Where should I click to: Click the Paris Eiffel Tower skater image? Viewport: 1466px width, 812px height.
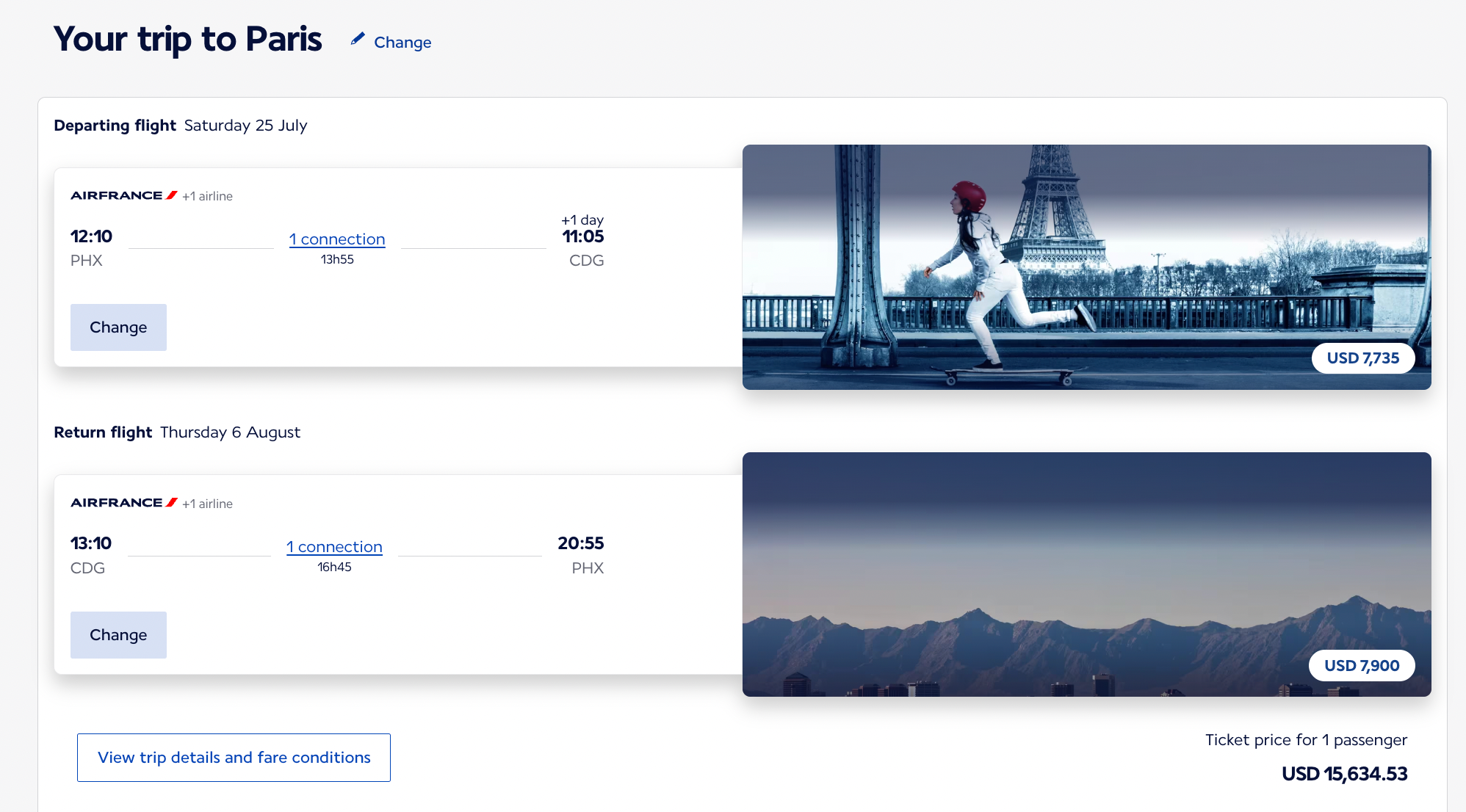[x=1086, y=267]
